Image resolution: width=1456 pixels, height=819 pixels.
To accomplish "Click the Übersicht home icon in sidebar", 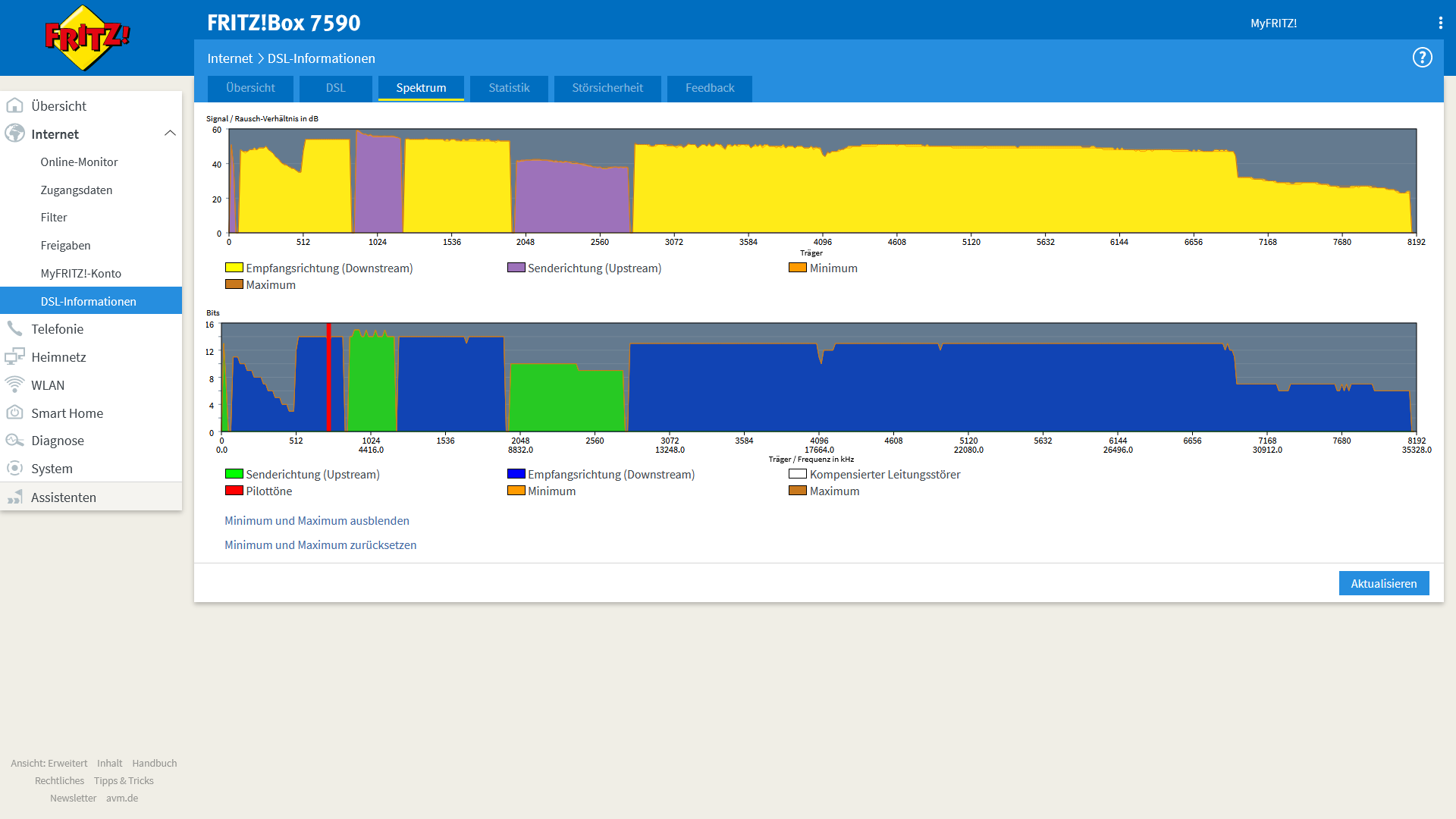I will 14,105.
